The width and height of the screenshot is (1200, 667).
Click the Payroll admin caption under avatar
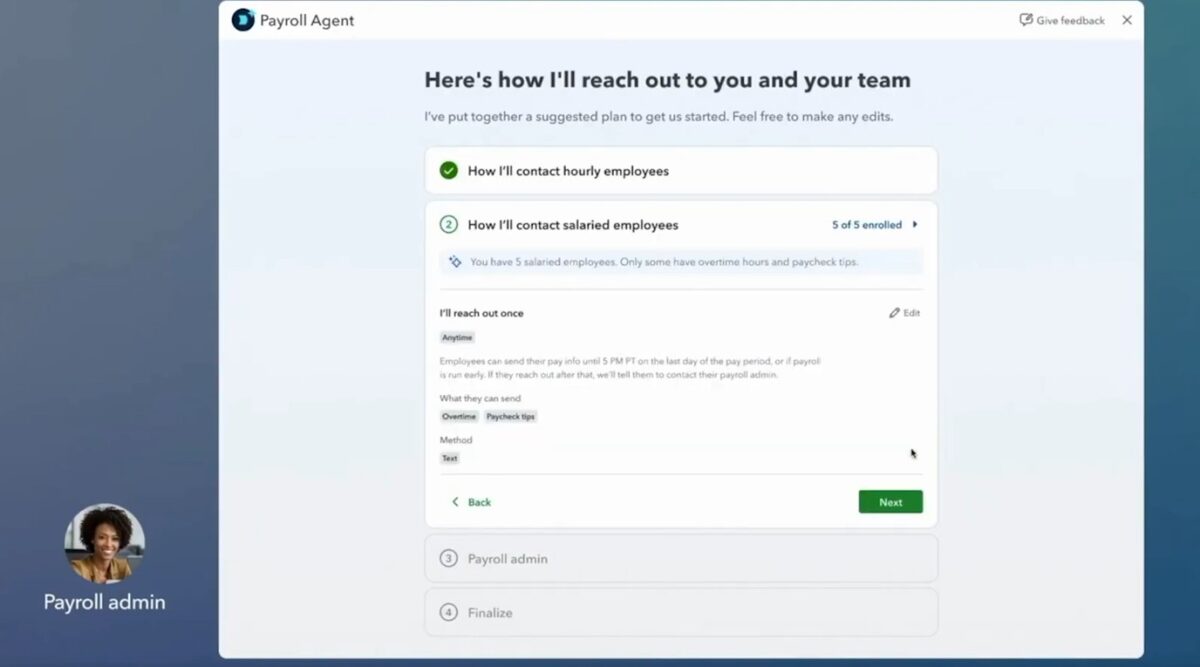pyautogui.click(x=105, y=602)
